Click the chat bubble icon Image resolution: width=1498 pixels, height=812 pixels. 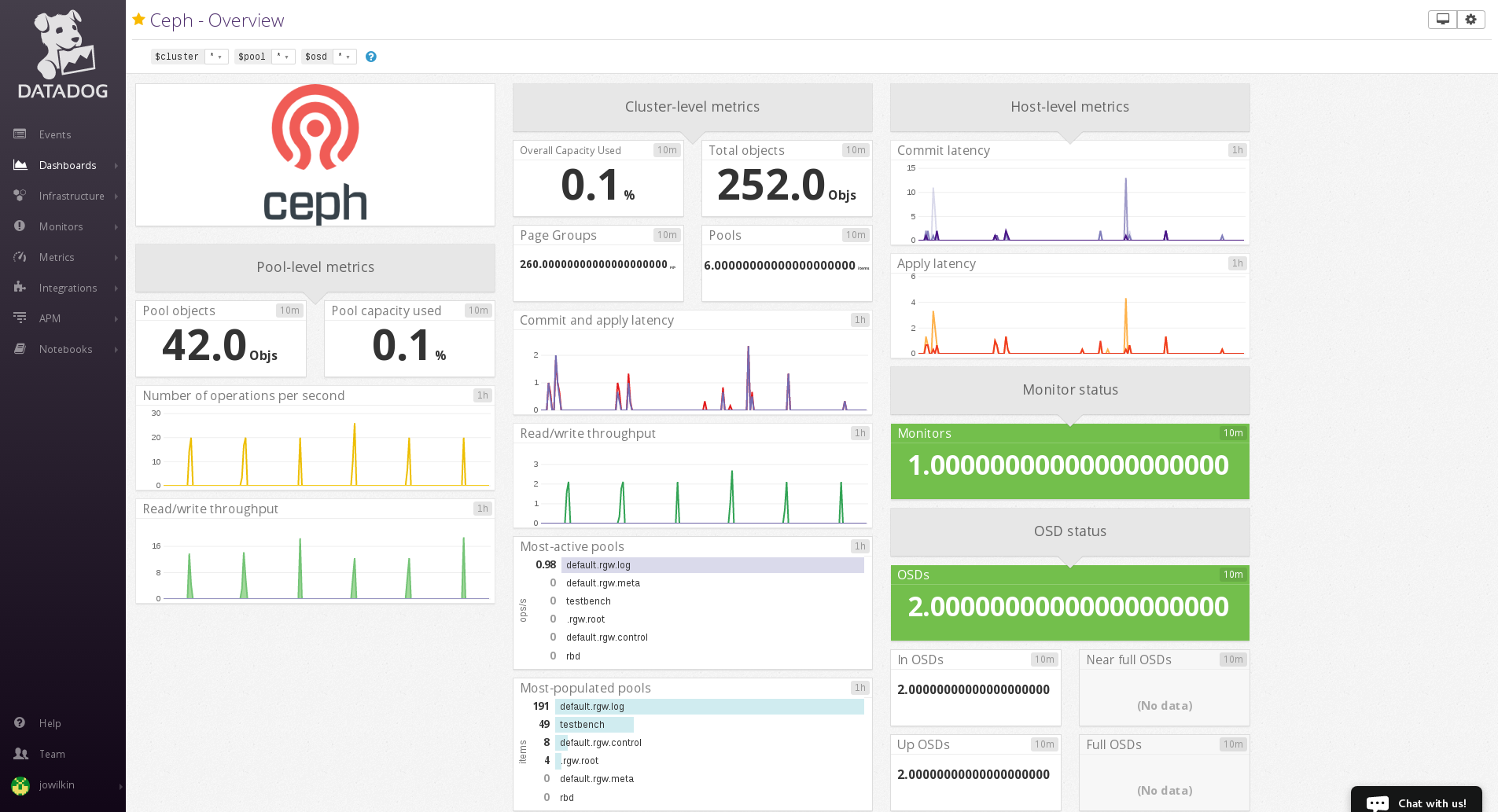tap(1378, 803)
